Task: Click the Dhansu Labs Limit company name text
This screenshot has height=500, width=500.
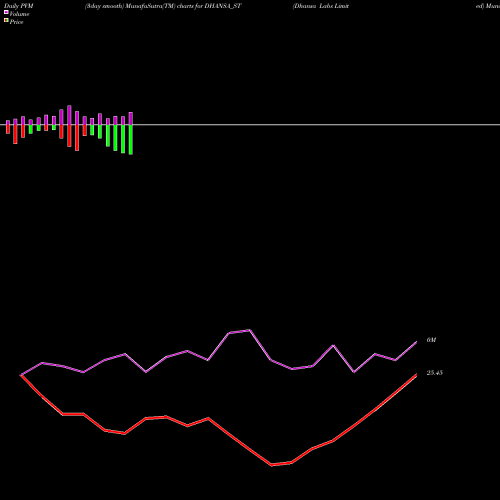Action: tap(321, 6)
